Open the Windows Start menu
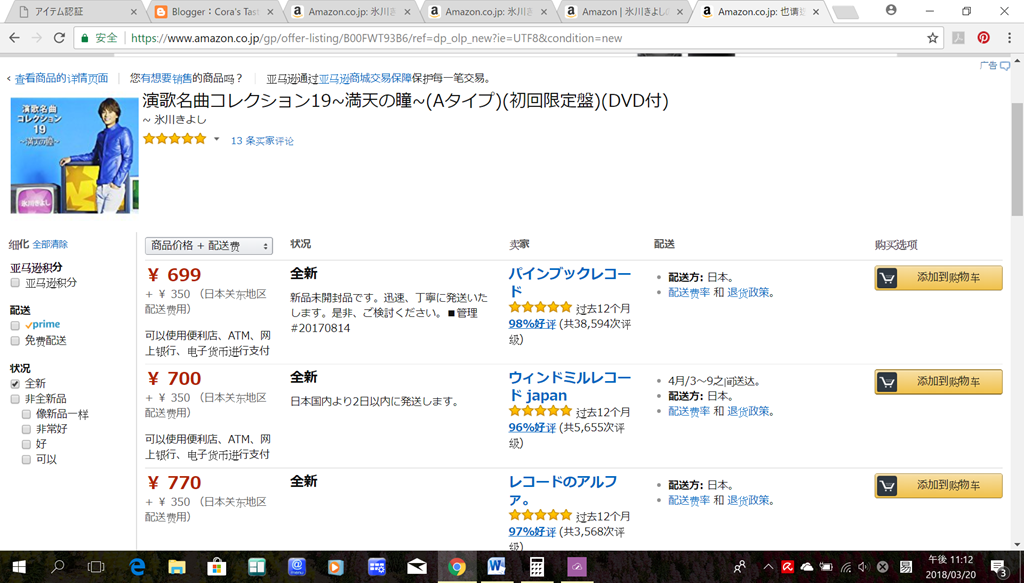Screen dimensions: 1024x583 [x=18, y=567]
